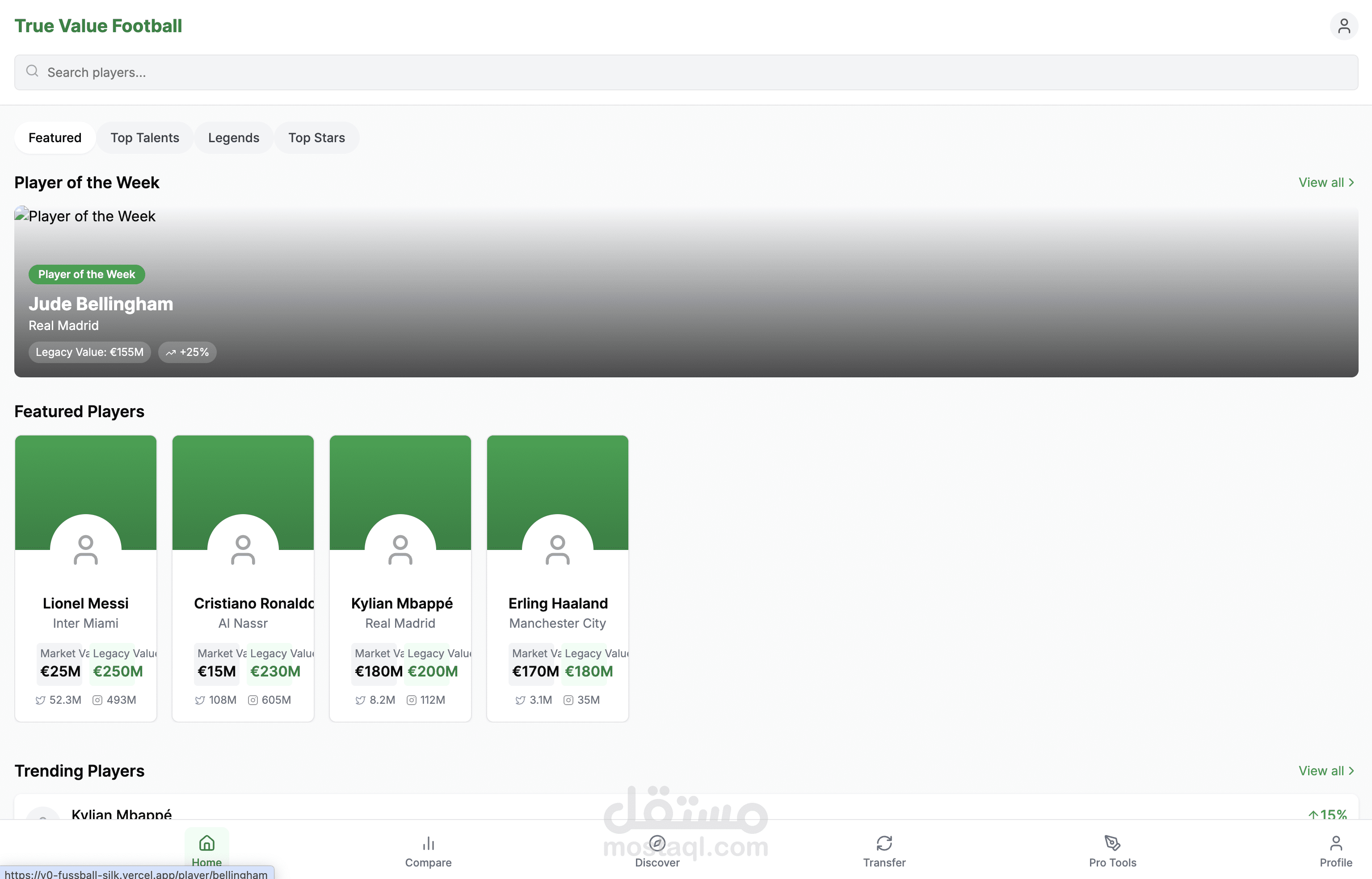Open Erling Haaland's avatar placeholder
This screenshot has width=1372, height=879.
point(557,549)
